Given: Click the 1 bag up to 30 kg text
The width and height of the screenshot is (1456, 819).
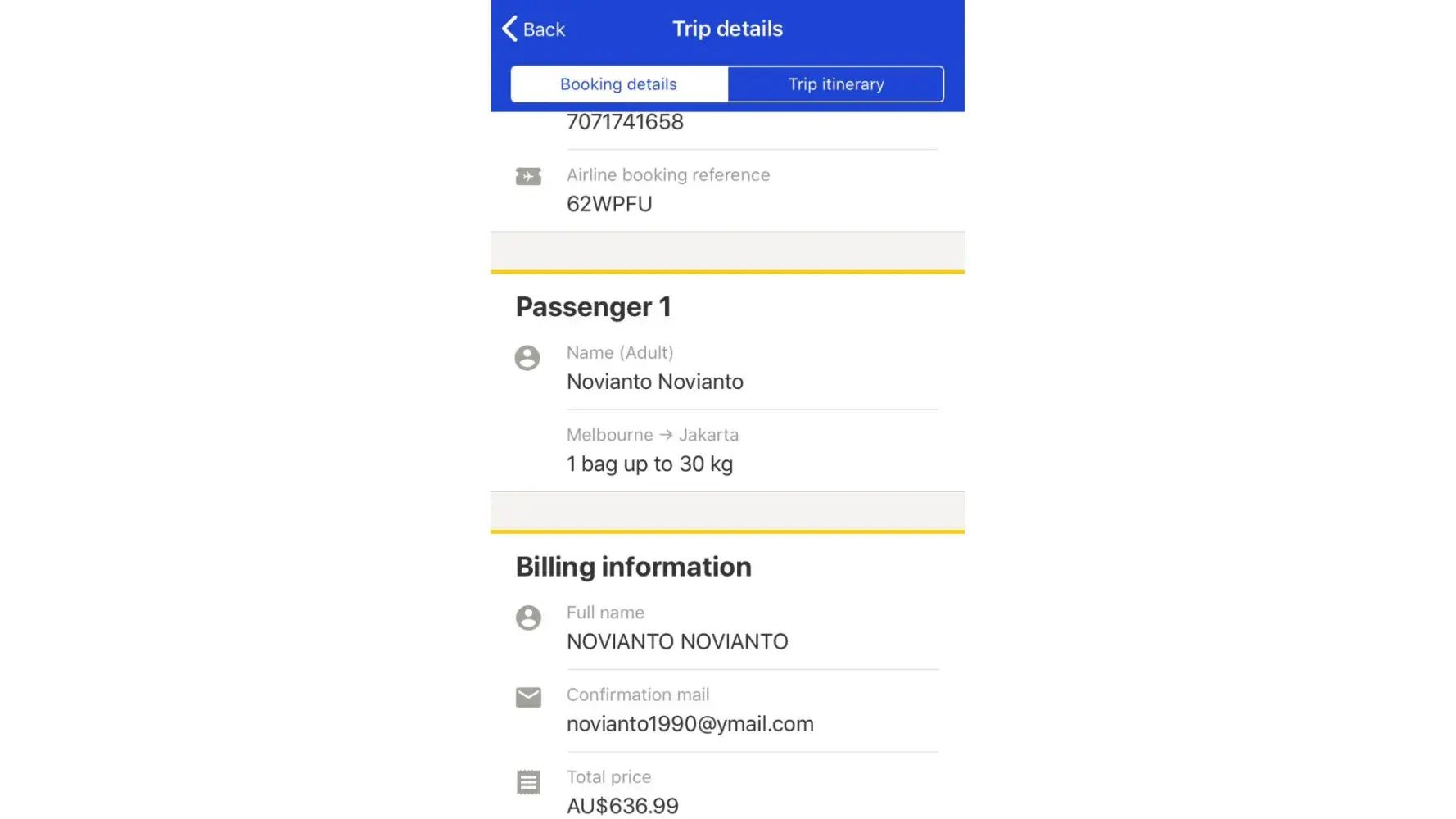Looking at the screenshot, I should coord(649,464).
